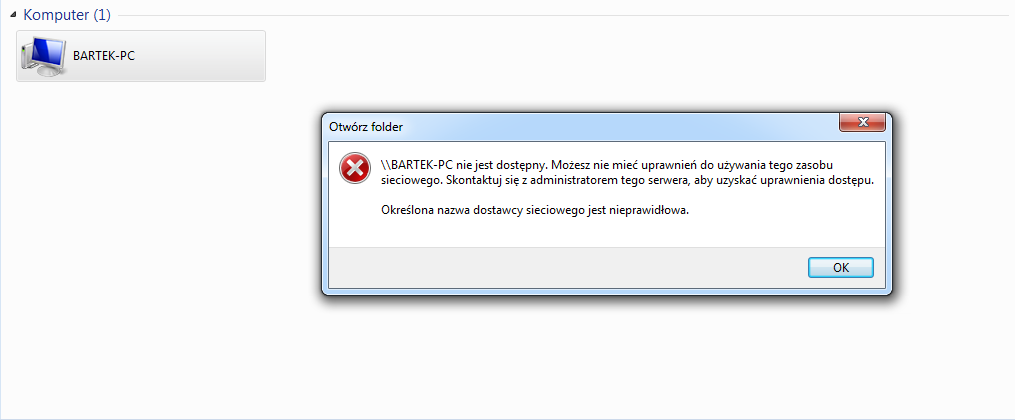Click empty space inside the BARTEK-PC tile
The width and height of the screenshot is (1015, 420).
[x=201, y=56]
